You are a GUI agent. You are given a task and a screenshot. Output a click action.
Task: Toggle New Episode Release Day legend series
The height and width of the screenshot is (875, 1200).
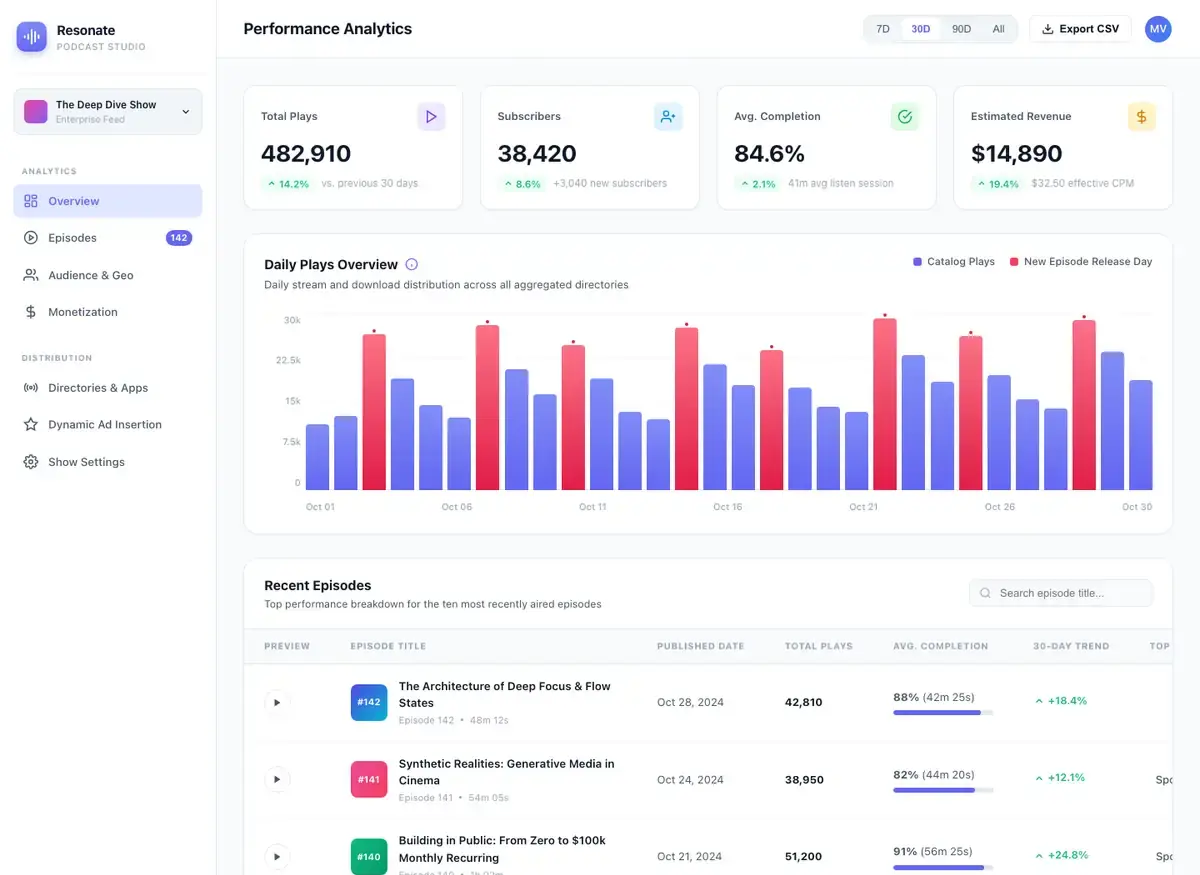click(x=1081, y=262)
